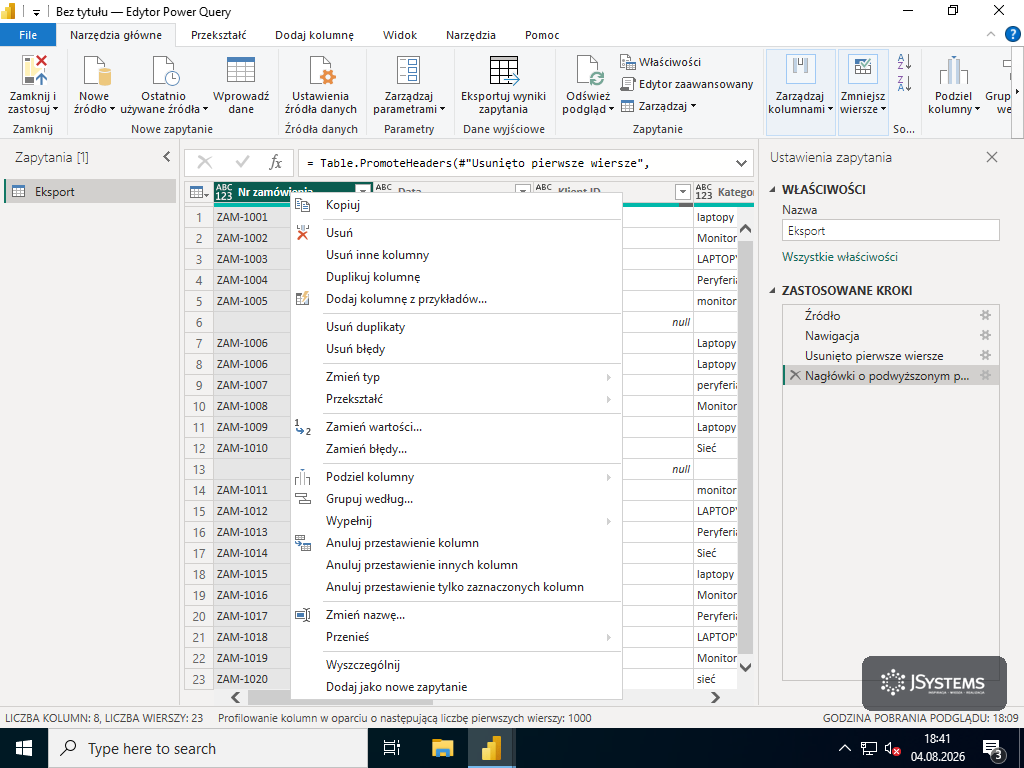The height and width of the screenshot is (768, 1024).
Task: Sort ascending with A-Z icon
Action: [904, 62]
